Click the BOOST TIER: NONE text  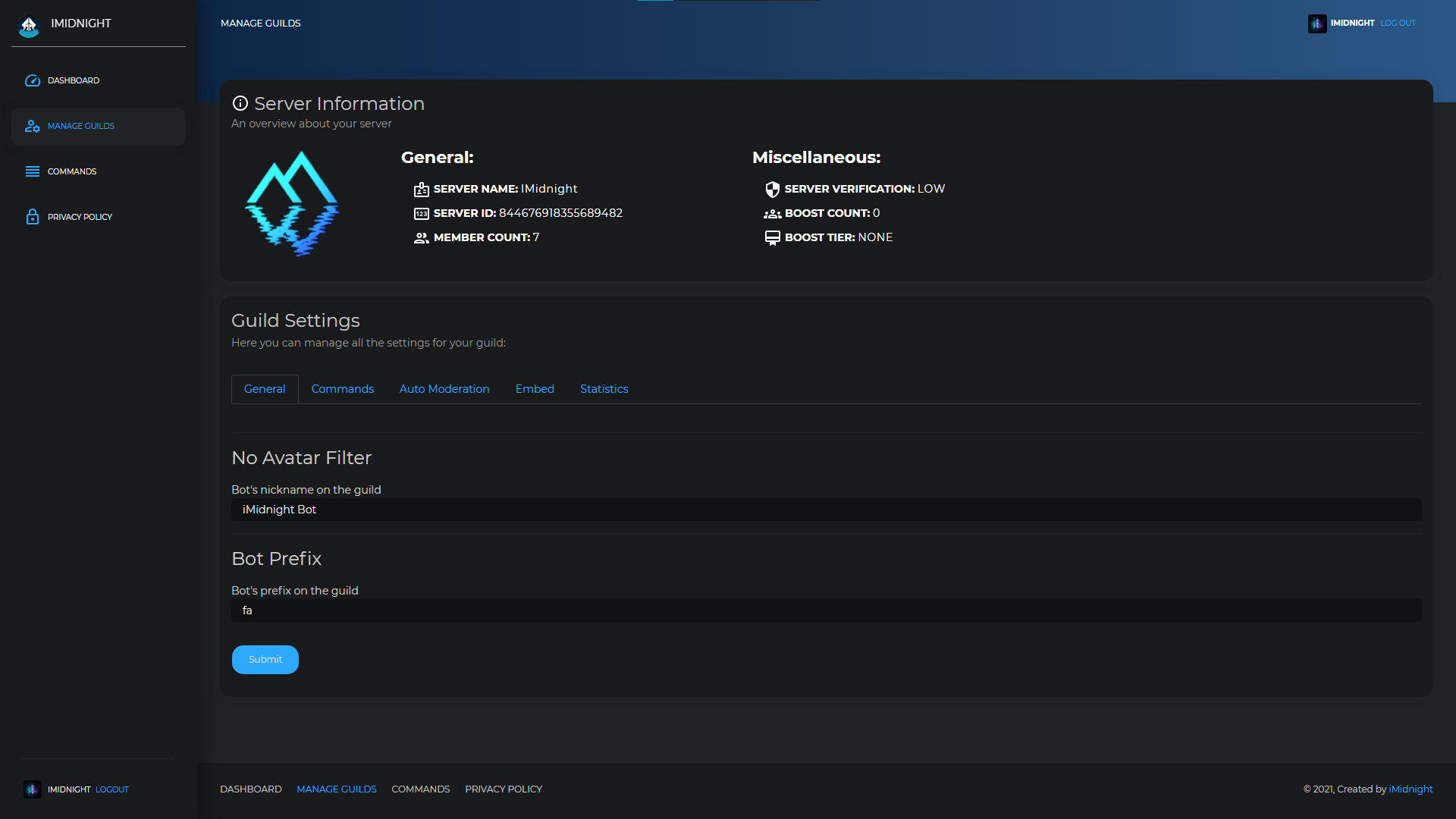pos(839,237)
